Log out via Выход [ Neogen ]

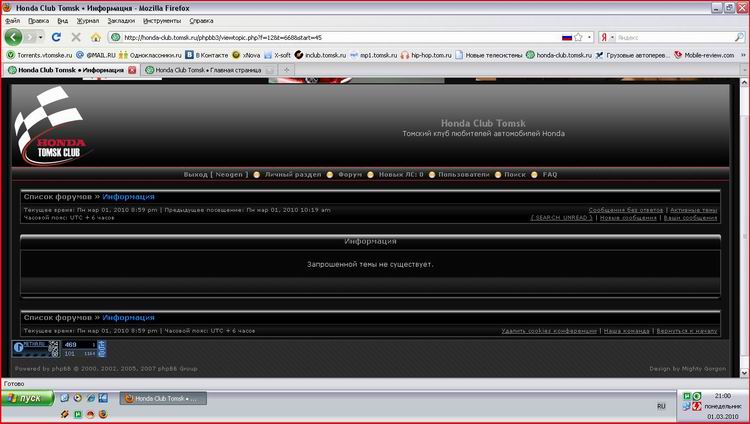[216, 175]
